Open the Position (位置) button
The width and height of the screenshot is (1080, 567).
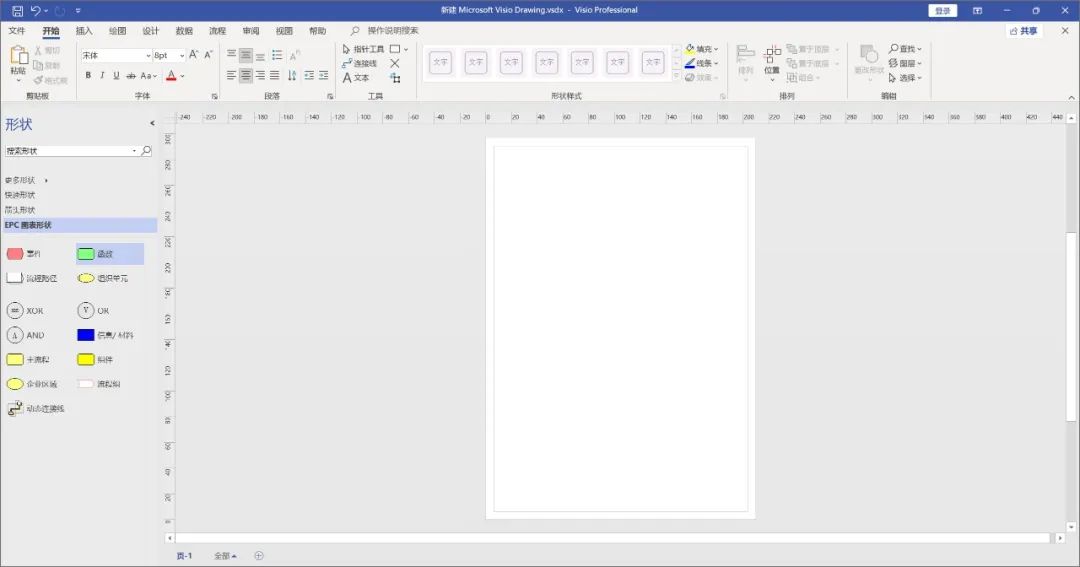(x=772, y=63)
